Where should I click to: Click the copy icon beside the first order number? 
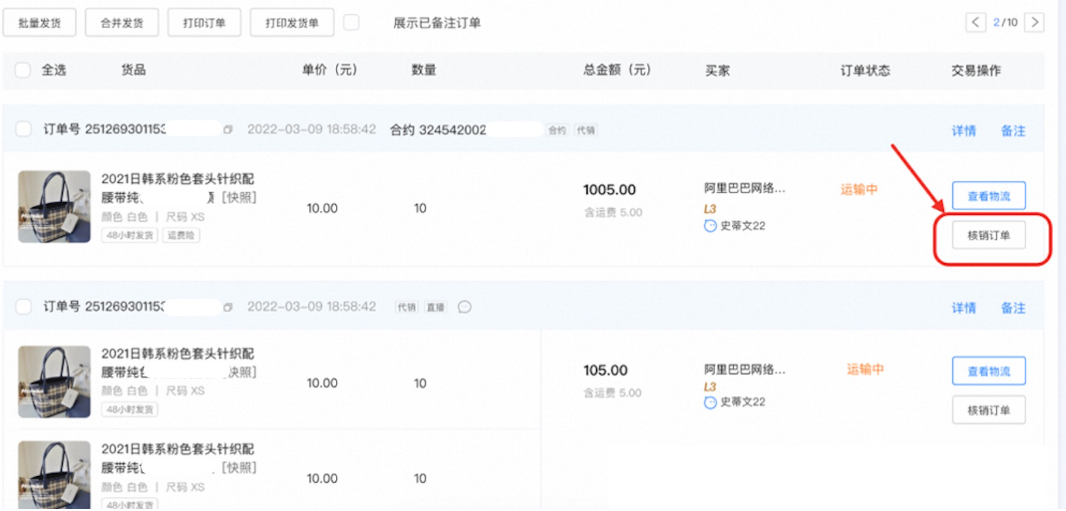tap(228, 130)
